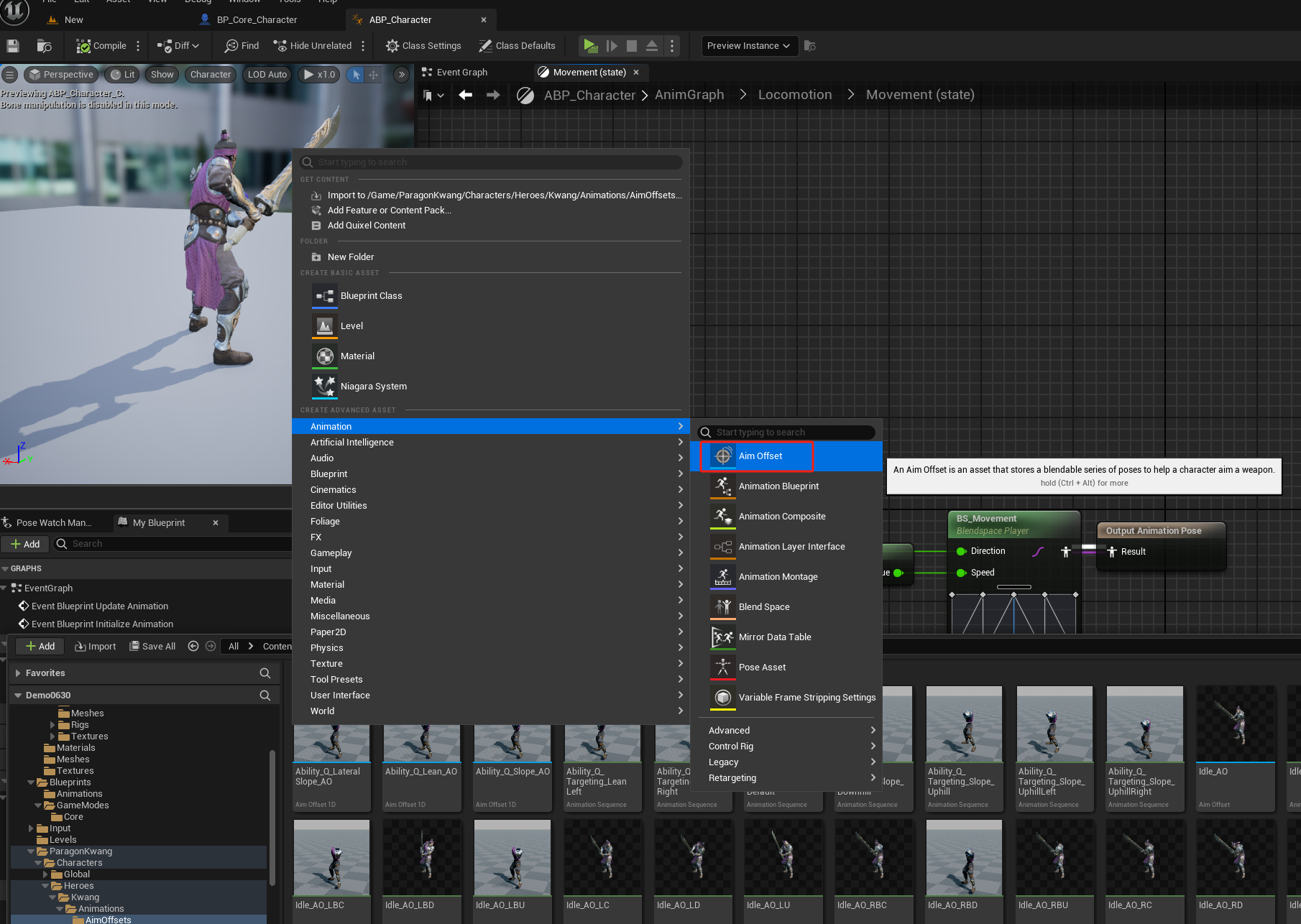Change the Lit view mode

123,75
